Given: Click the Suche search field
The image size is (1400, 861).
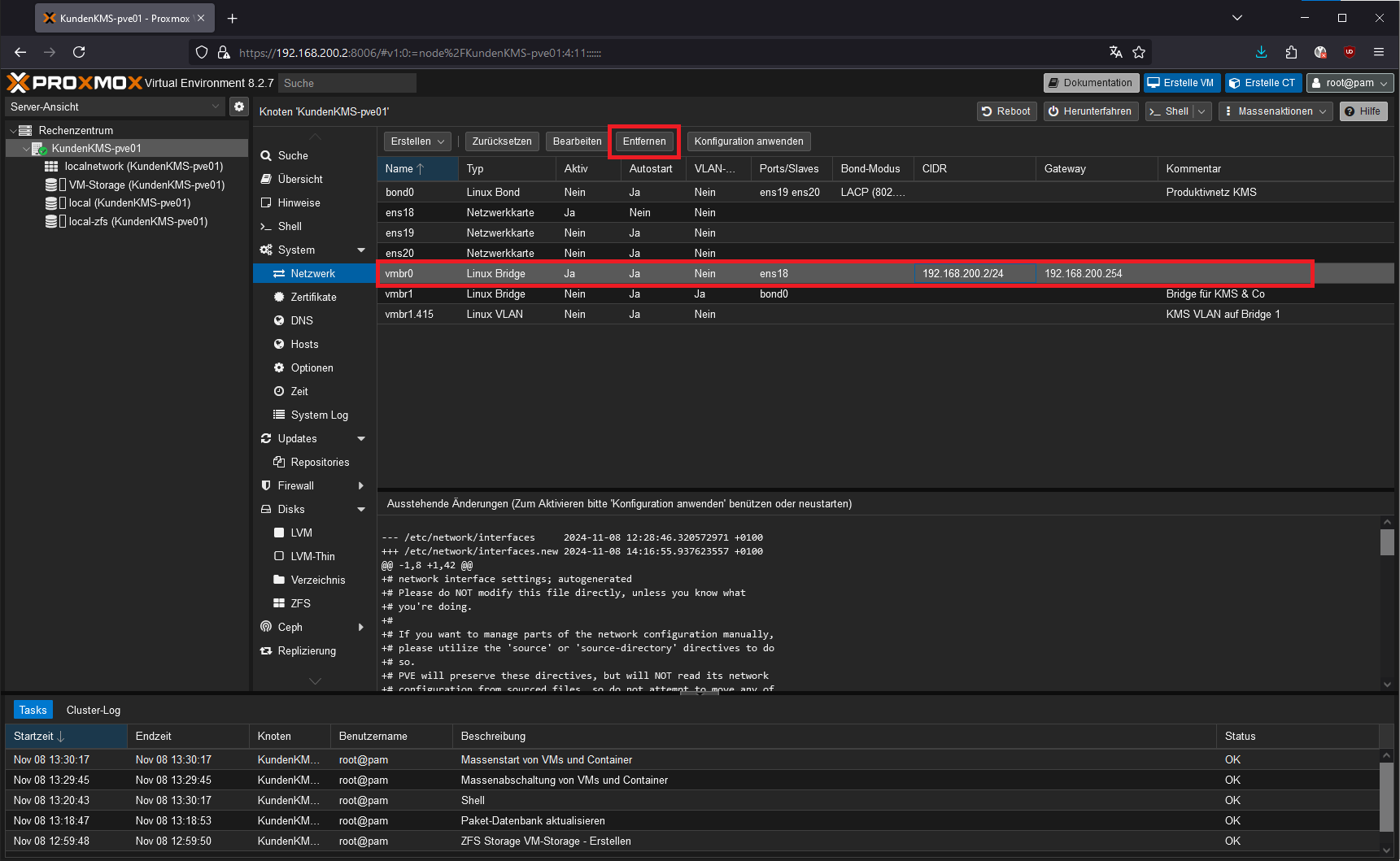Looking at the screenshot, I should (x=347, y=83).
